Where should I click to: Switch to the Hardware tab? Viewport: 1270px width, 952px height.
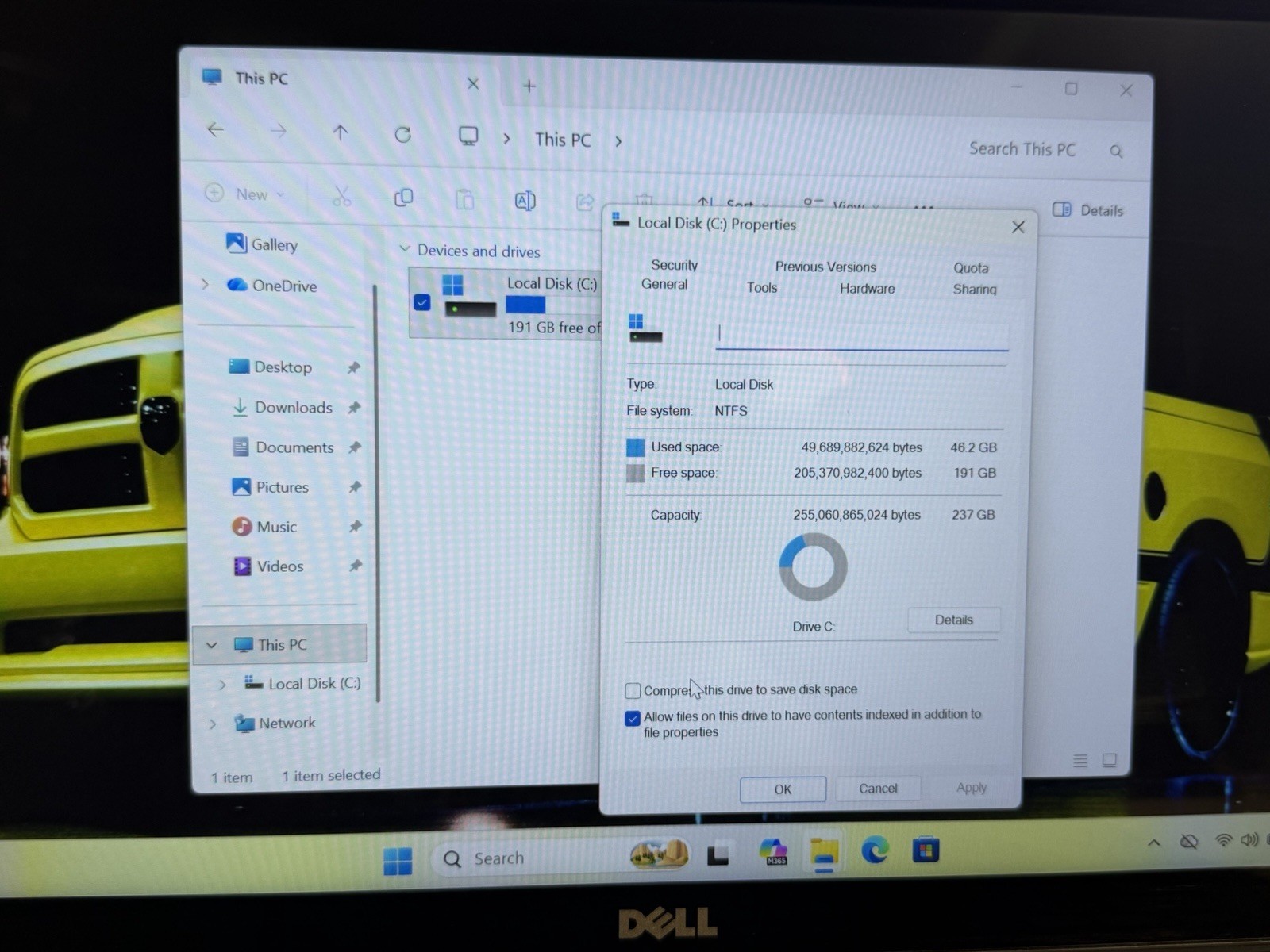pyautogui.click(x=867, y=289)
